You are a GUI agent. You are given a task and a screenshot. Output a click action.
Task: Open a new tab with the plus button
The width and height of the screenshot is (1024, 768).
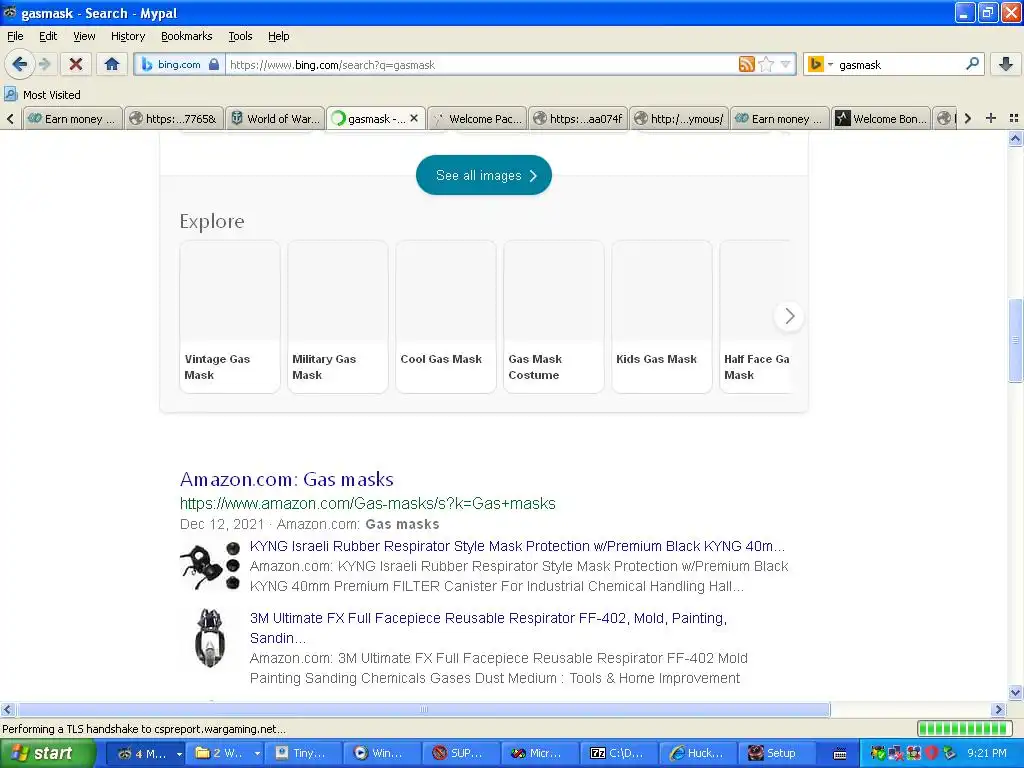[991, 118]
